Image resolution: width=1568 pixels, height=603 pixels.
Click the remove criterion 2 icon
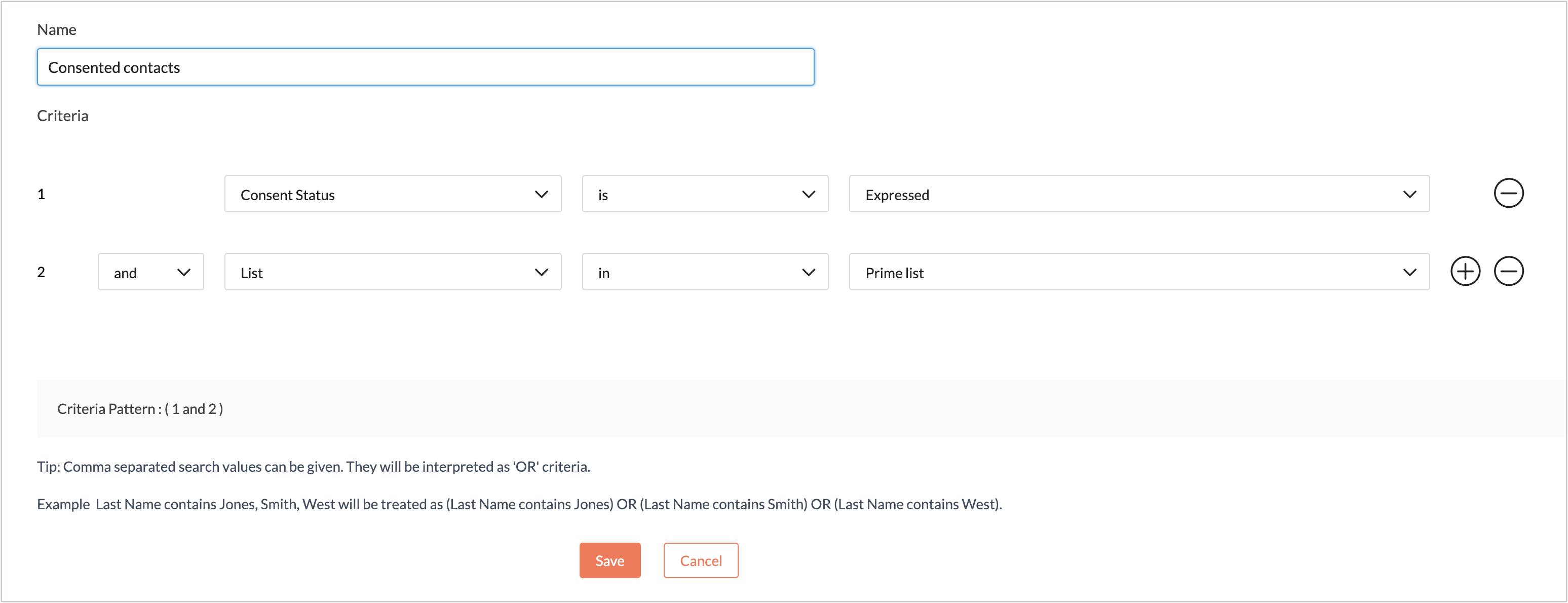point(1509,272)
